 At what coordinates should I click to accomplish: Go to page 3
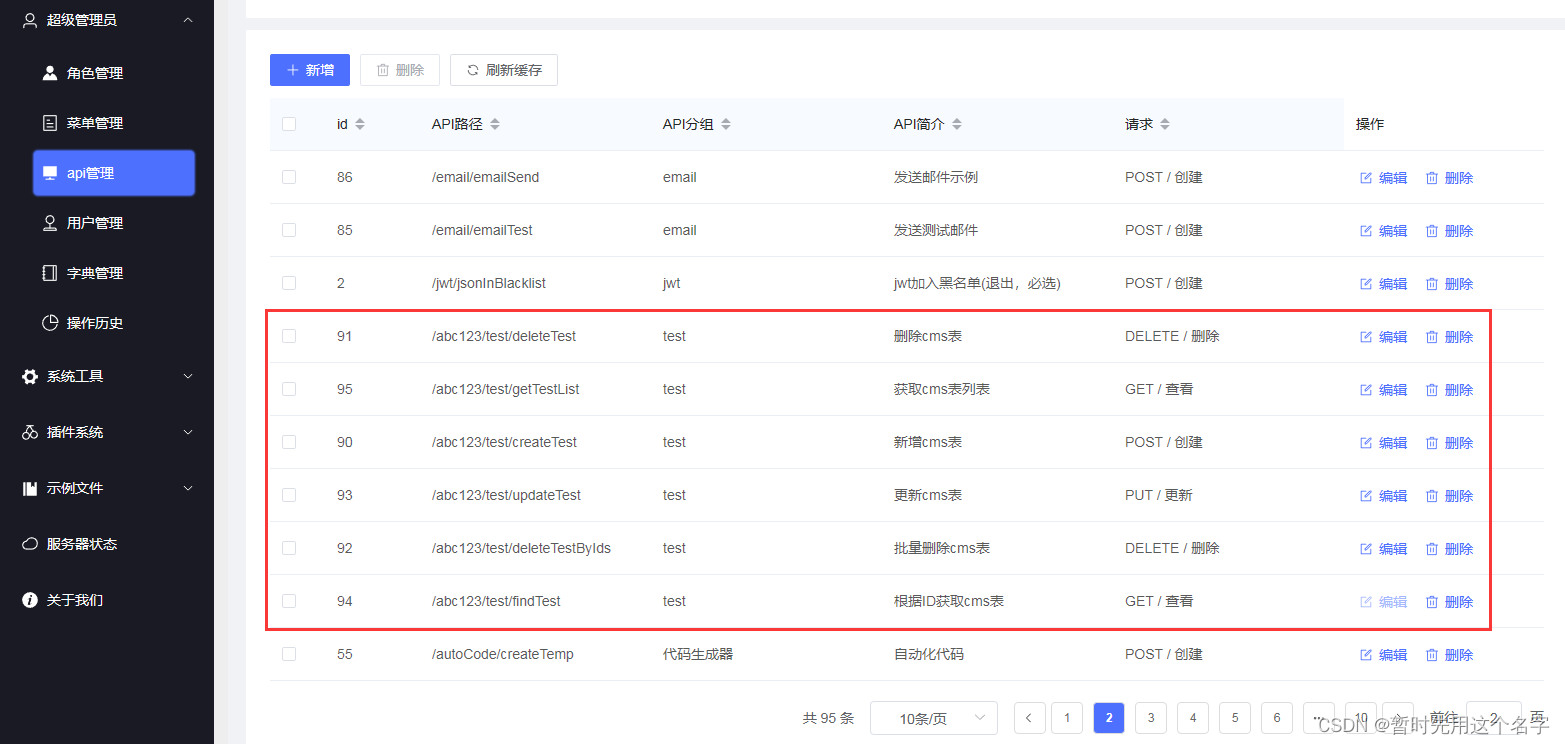pyautogui.click(x=1151, y=718)
